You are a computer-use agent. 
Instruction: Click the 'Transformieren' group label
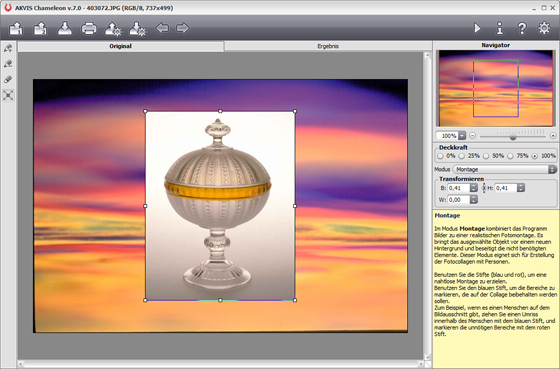click(461, 179)
